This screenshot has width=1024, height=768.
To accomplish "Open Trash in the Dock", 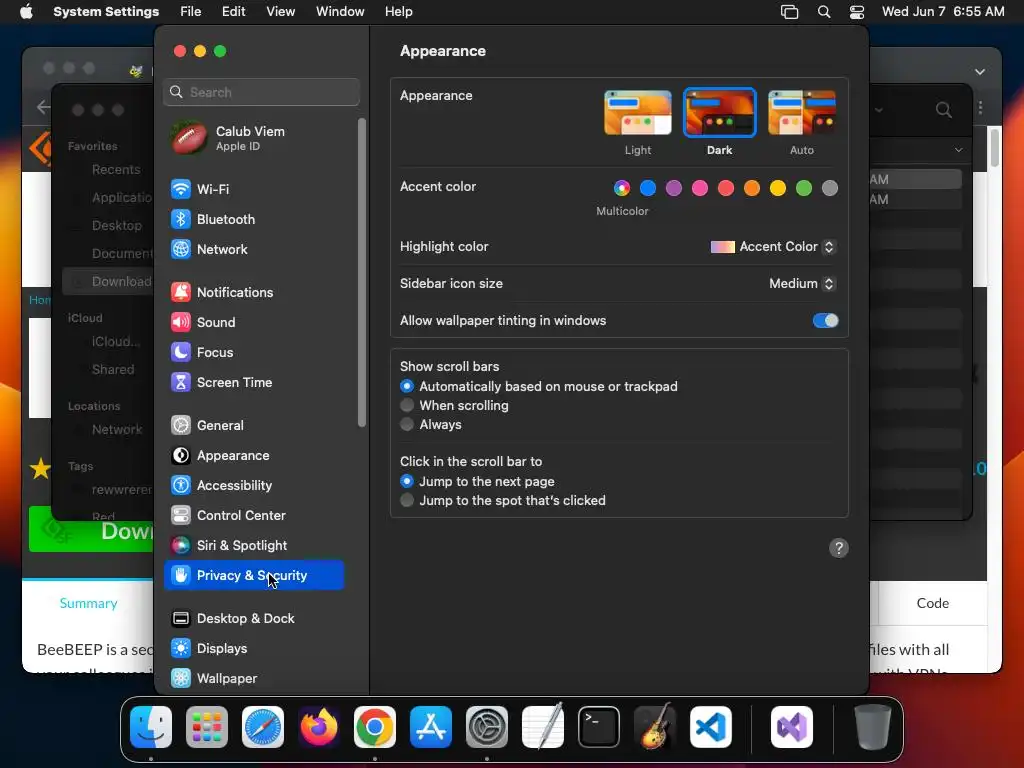I will (x=872, y=727).
